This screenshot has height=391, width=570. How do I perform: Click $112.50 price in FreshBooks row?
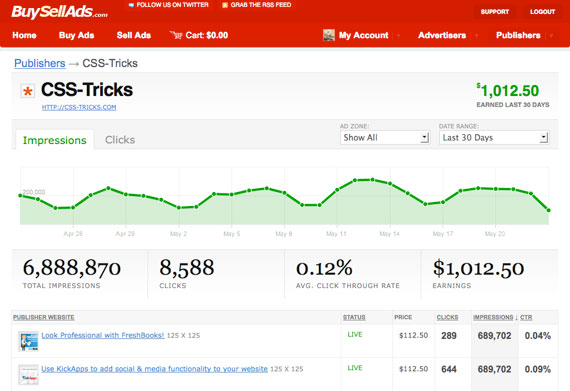pyautogui.click(x=414, y=335)
